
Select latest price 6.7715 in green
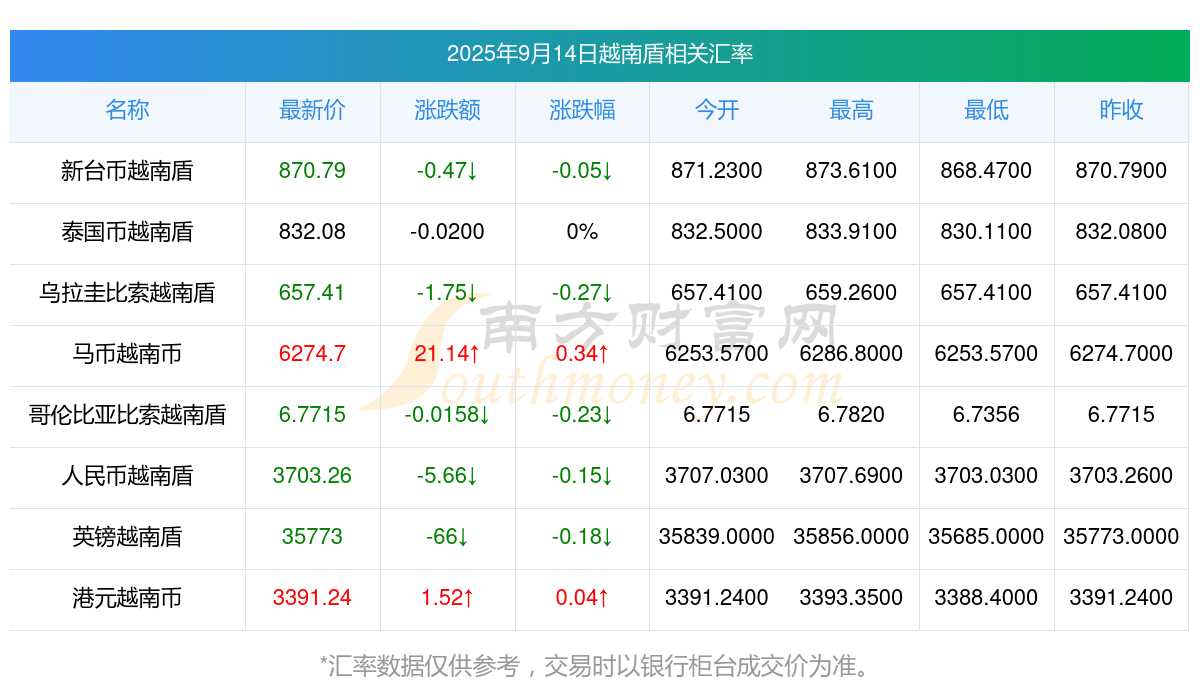312,415
